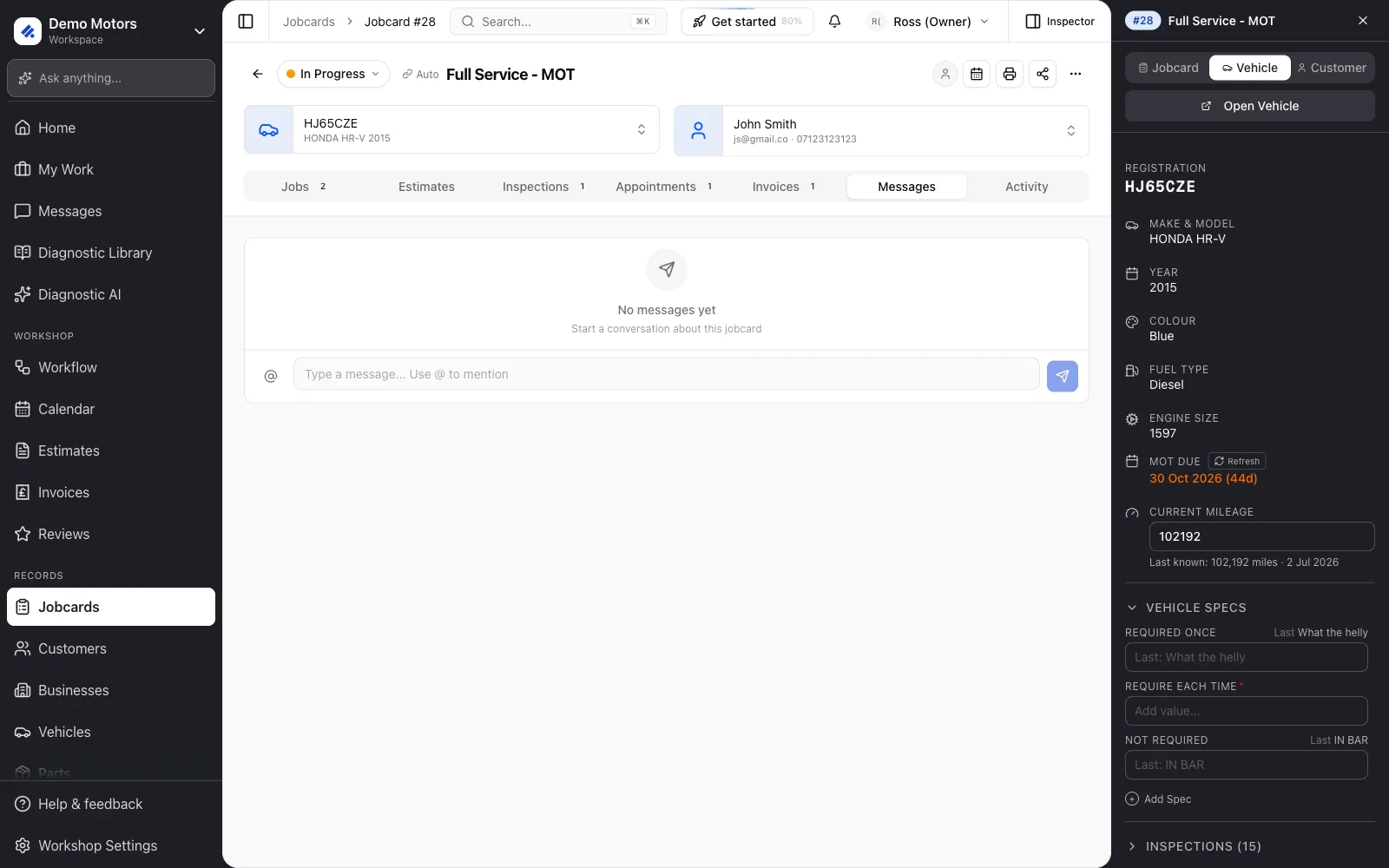Click the Get started button
Screen dimensions: 1389x868
(747, 22)
